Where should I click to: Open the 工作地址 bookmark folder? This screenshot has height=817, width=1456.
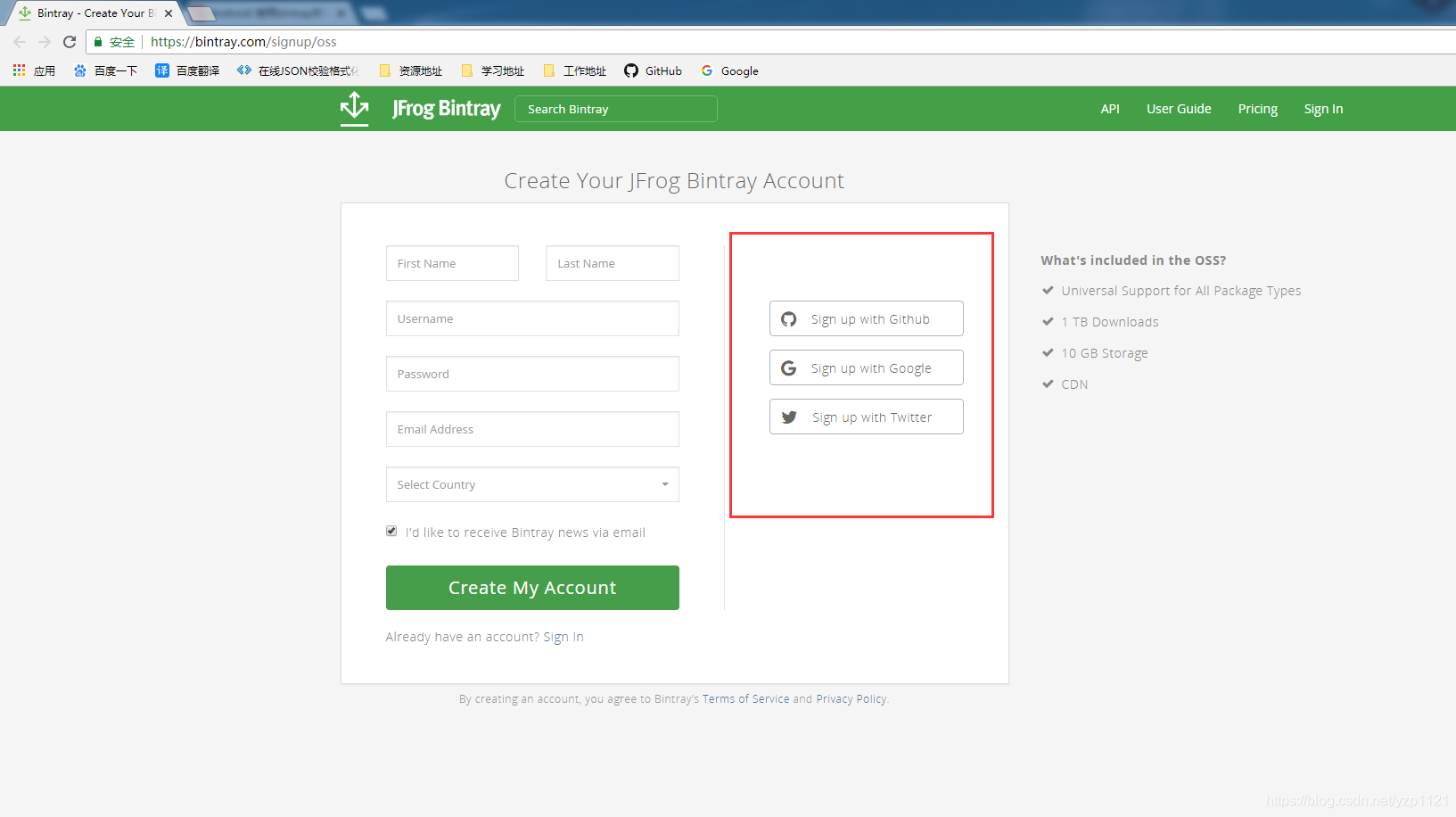pos(574,70)
